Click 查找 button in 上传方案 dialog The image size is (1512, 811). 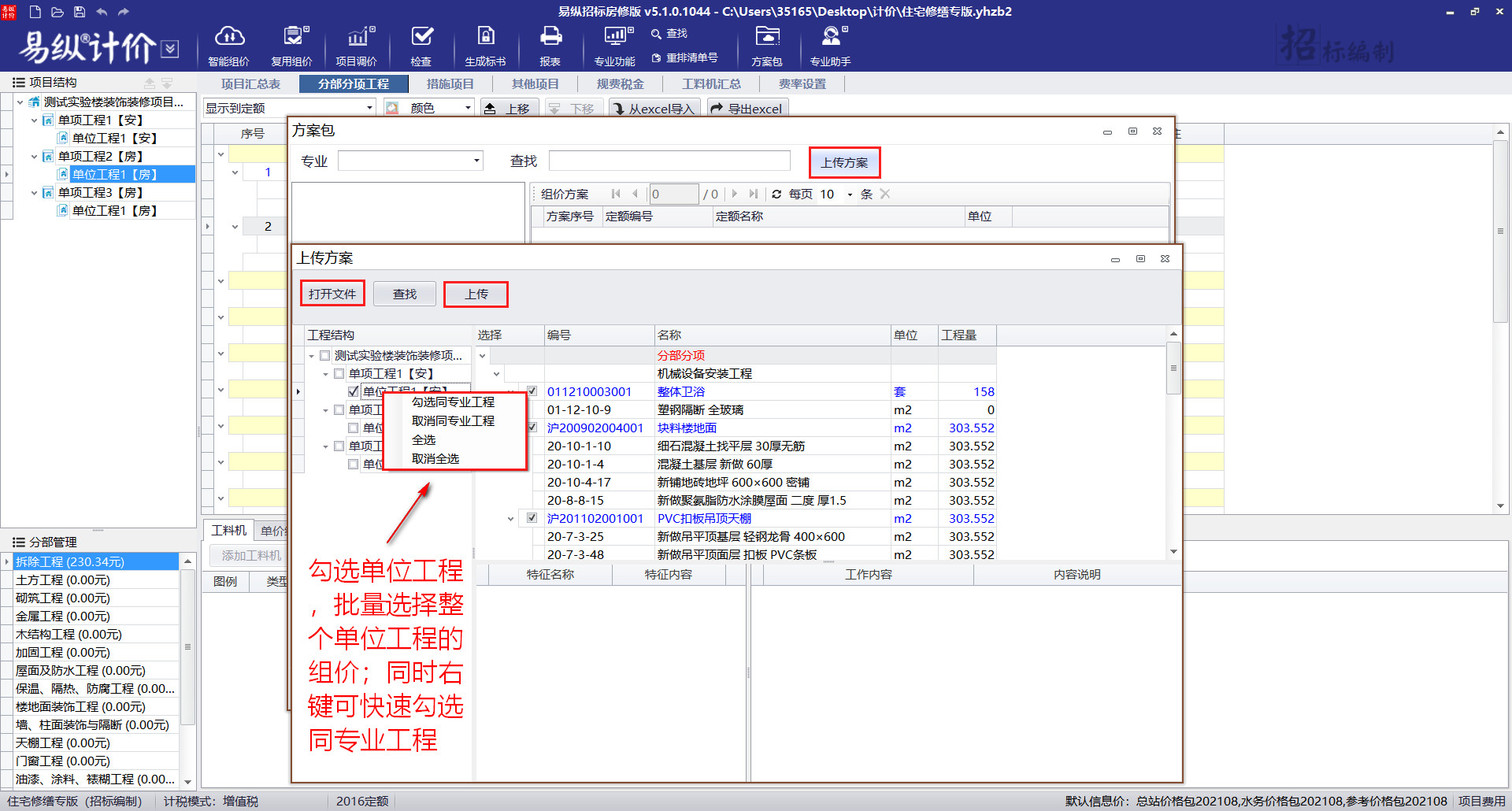(x=405, y=294)
